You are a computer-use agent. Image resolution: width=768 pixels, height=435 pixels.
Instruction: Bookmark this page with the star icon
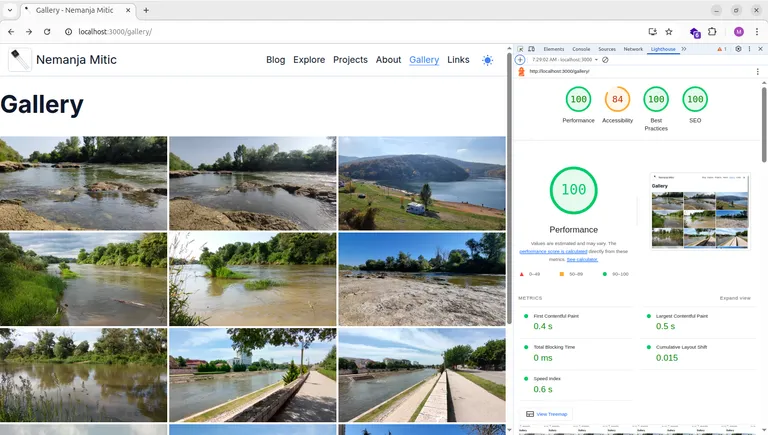(669, 32)
